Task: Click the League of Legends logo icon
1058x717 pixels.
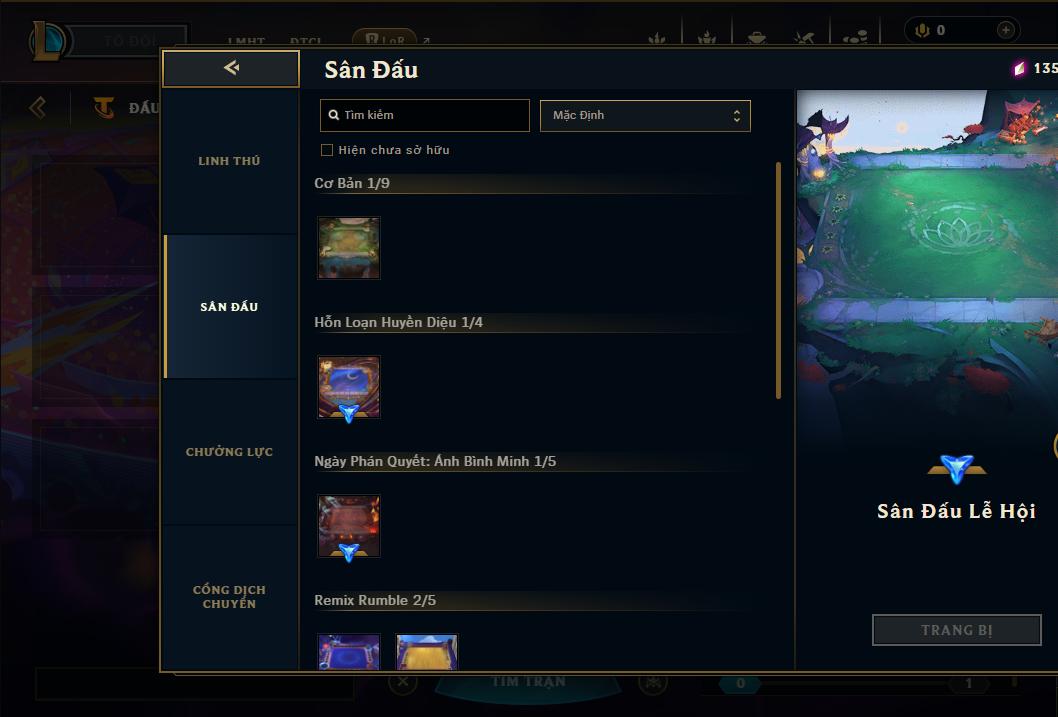Action: pyautogui.click(x=47, y=40)
